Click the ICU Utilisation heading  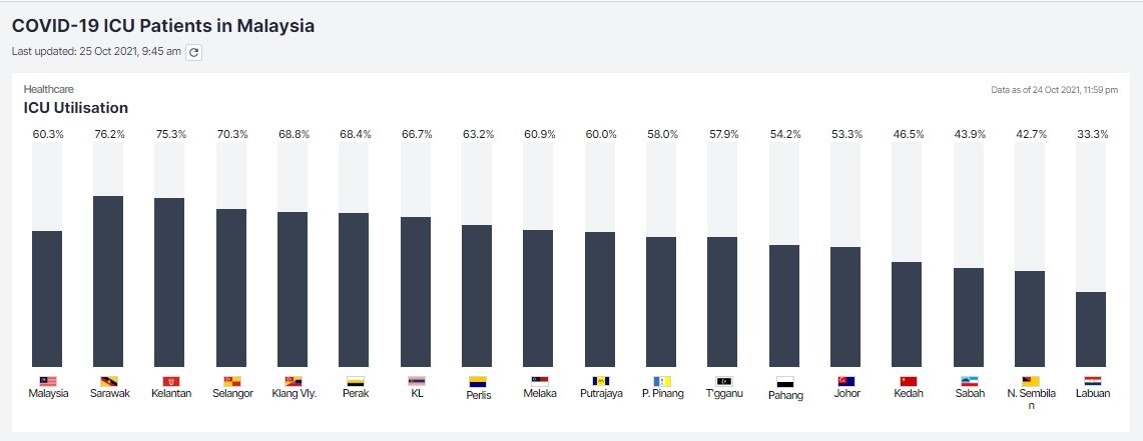tap(76, 108)
